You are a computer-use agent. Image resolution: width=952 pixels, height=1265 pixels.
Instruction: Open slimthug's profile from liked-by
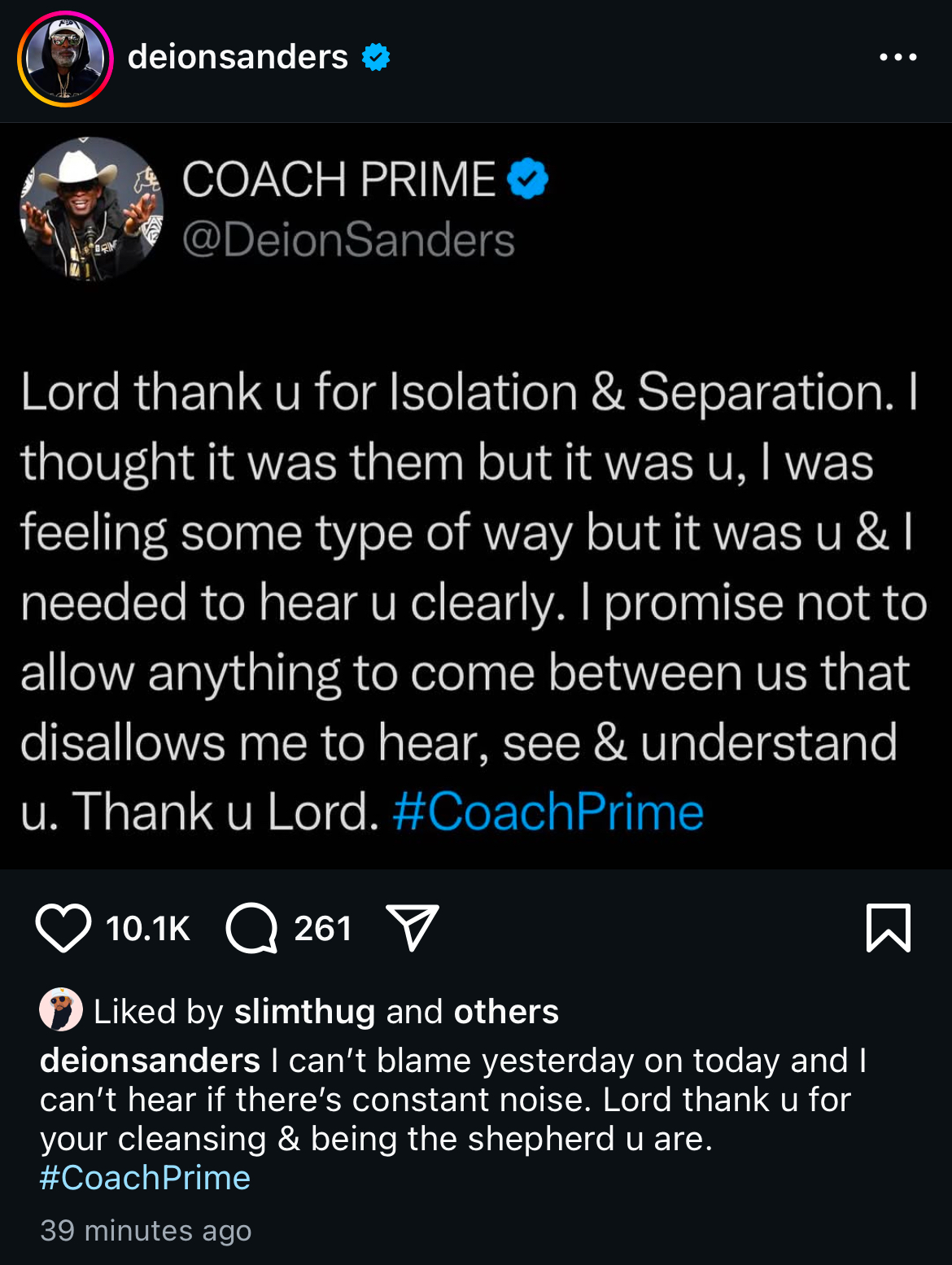304,1012
